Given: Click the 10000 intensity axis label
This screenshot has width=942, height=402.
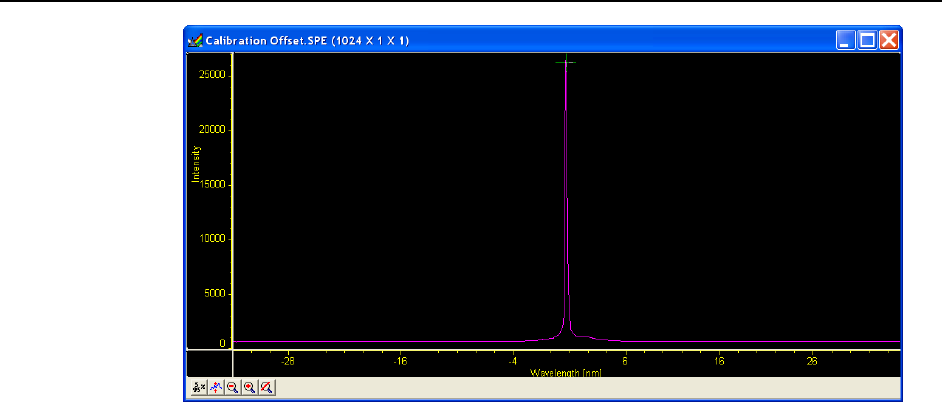Looking at the screenshot, I should click(214, 239).
